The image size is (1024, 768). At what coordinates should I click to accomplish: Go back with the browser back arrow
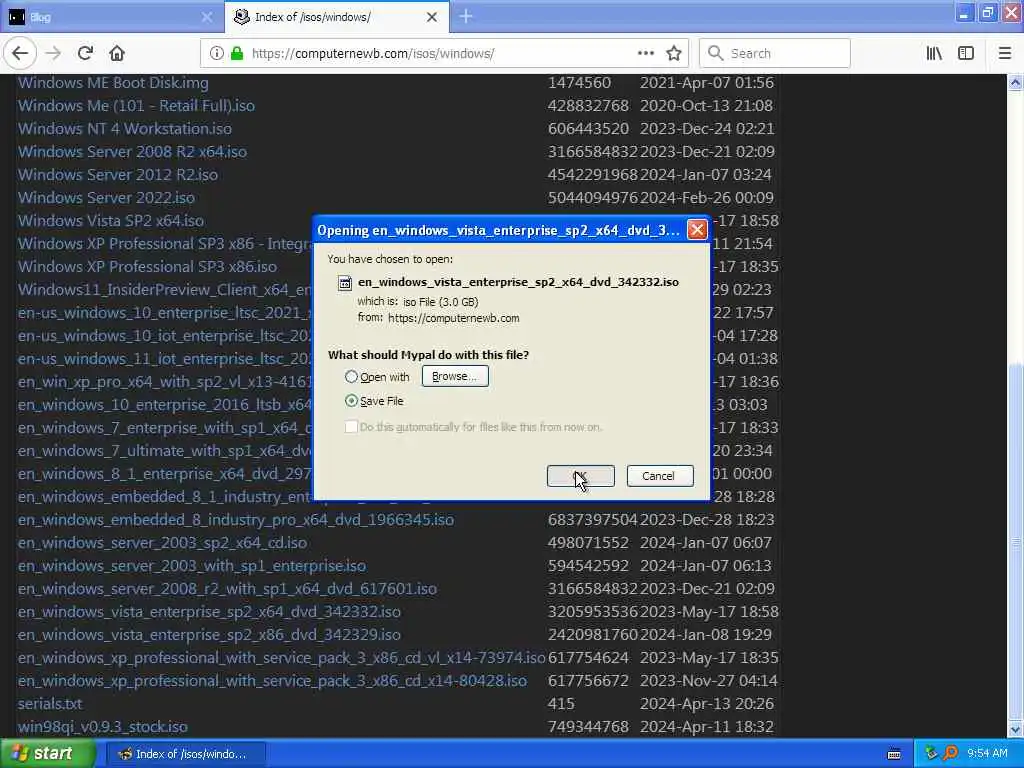pos(20,54)
